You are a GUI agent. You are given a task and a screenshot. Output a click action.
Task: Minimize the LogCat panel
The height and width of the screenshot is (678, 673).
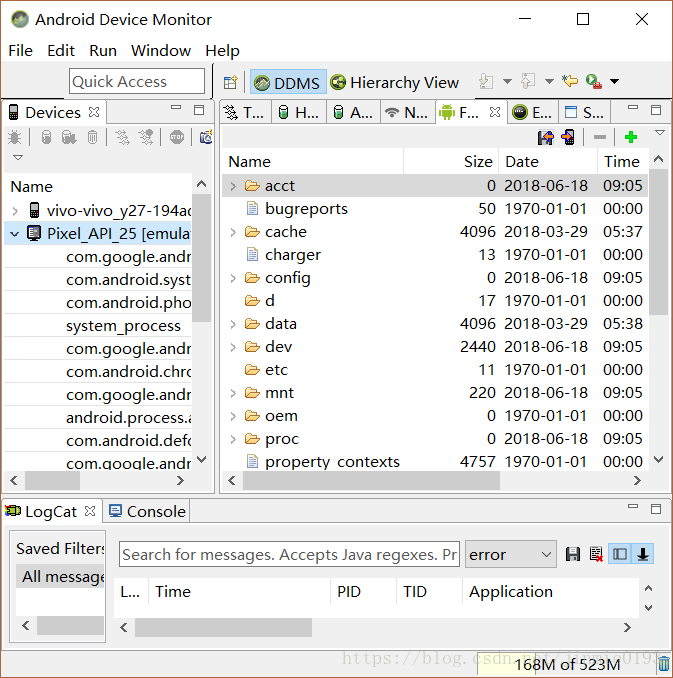point(633,506)
